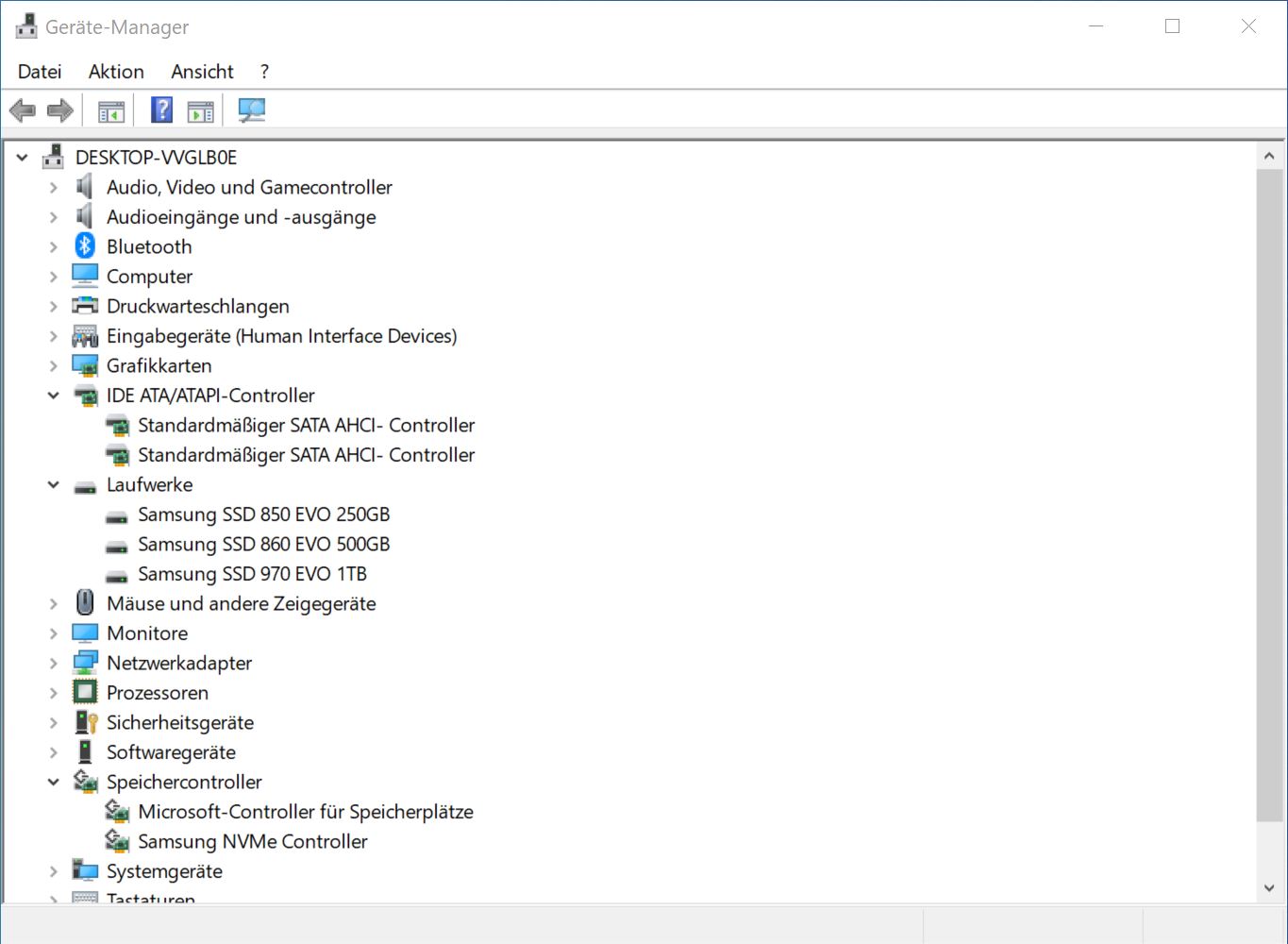1288x944 pixels.
Task: Scan for hardware changes icon
Action: (x=250, y=110)
